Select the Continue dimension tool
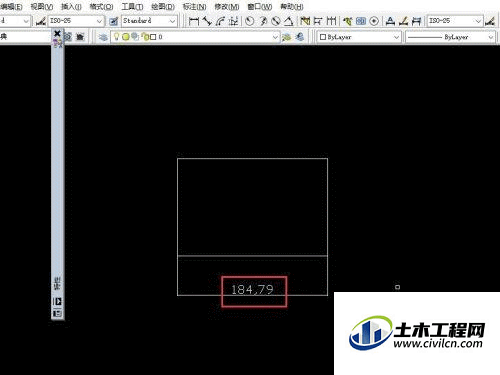This screenshot has height=375, width=500. coord(331,21)
